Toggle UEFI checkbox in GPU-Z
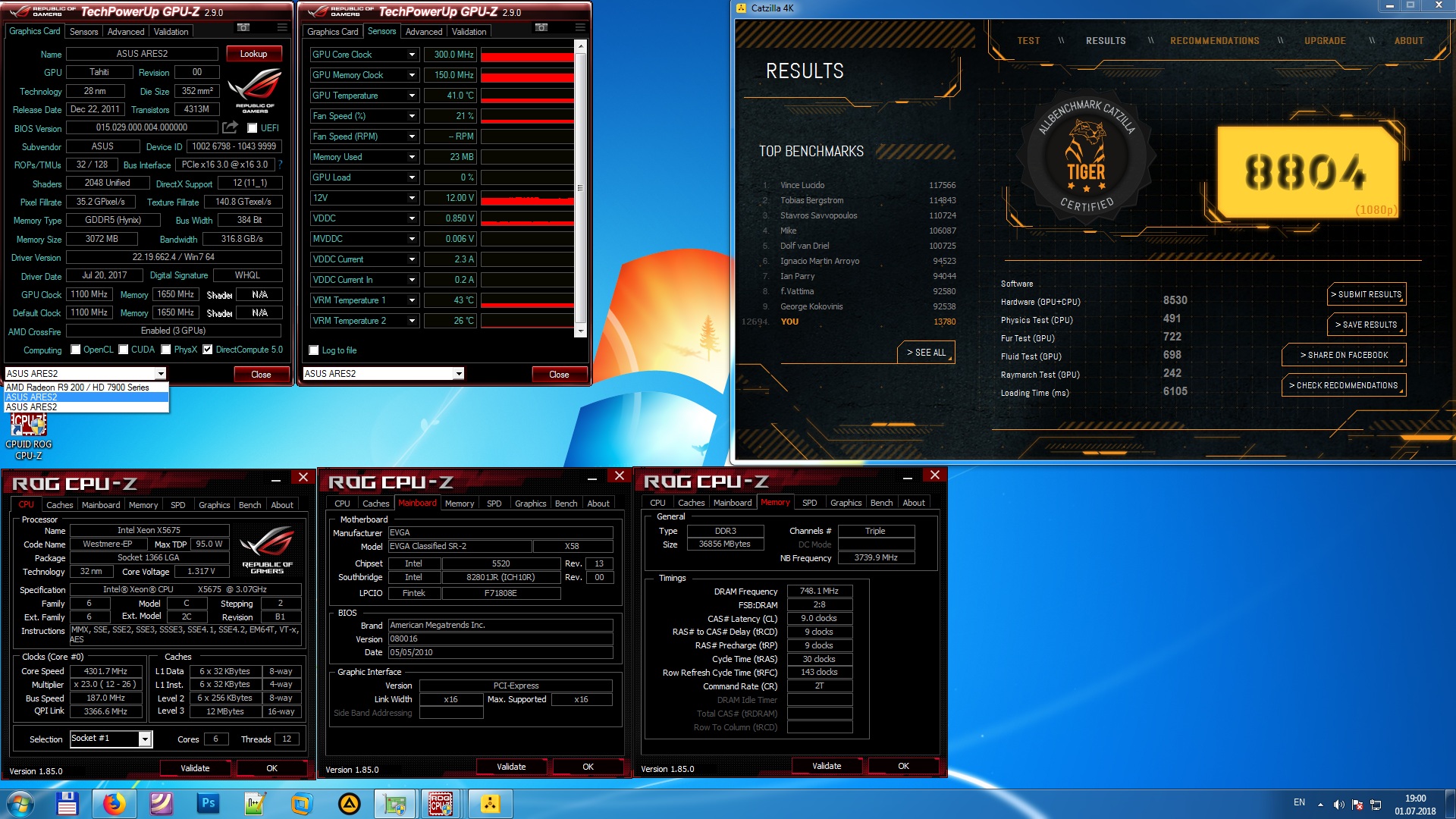The width and height of the screenshot is (1456, 819). 253,128
